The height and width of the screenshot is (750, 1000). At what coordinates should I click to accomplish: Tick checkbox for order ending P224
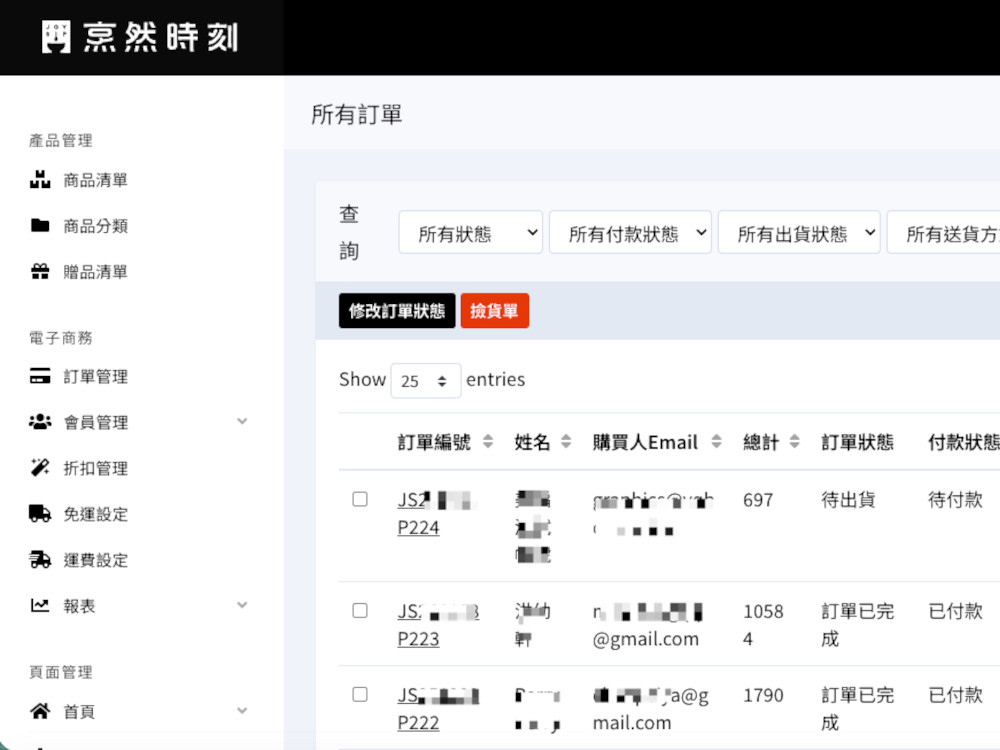(x=360, y=499)
